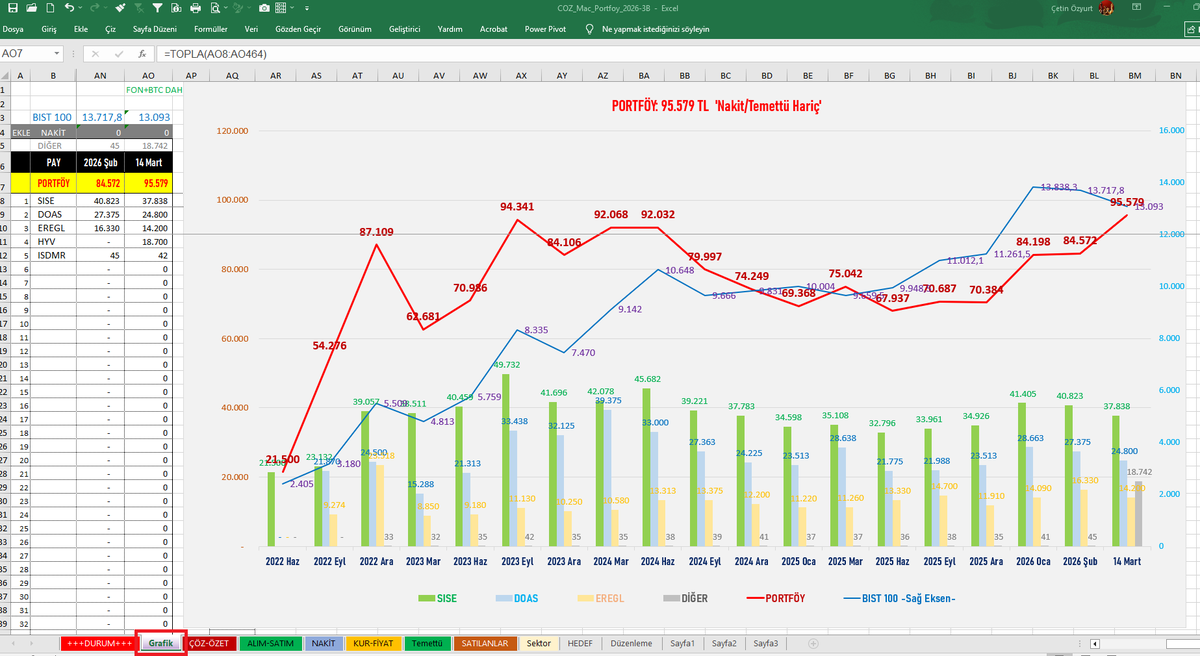Click the Open folder icon in quick access toolbar
Screen dimensions: 1200x656
[32, 8]
